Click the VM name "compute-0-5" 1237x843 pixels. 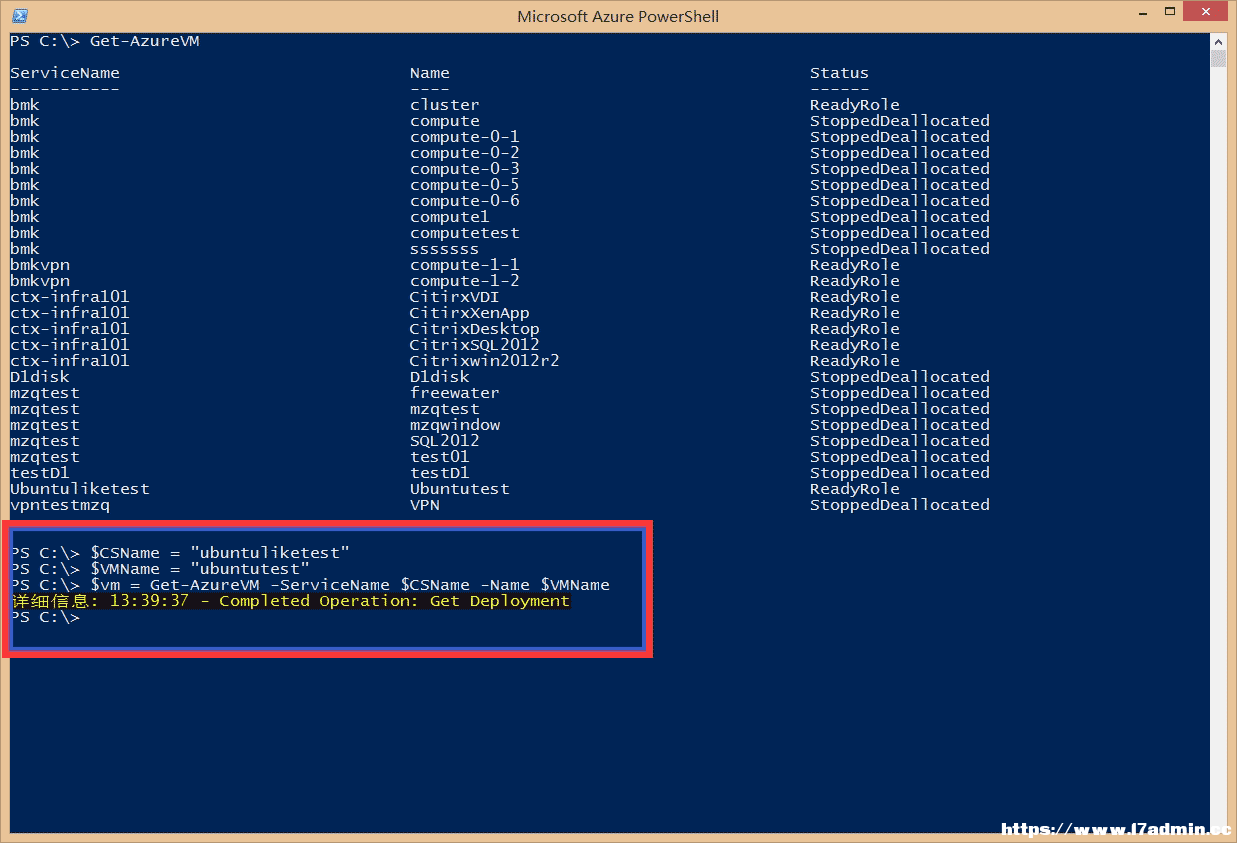pos(465,185)
